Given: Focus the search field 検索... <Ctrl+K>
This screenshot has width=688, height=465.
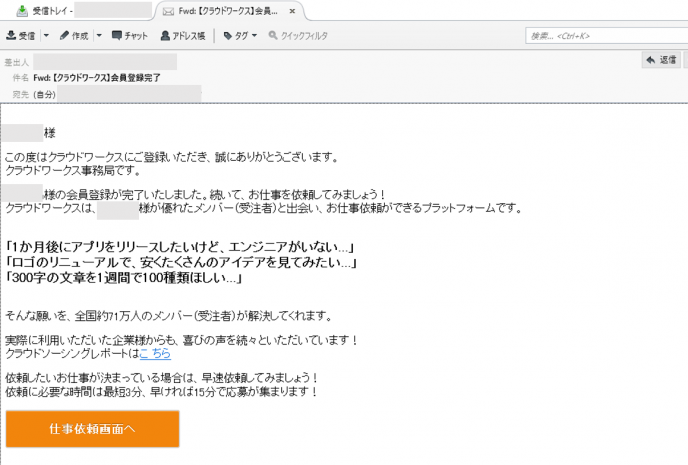Looking at the screenshot, I should [607, 36].
